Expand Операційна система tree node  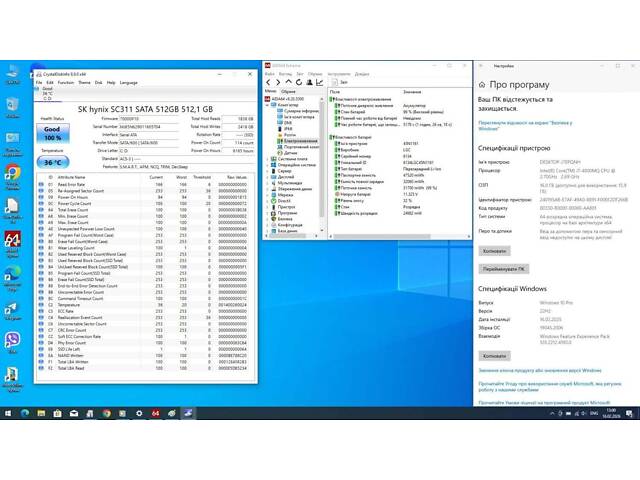pos(267,165)
